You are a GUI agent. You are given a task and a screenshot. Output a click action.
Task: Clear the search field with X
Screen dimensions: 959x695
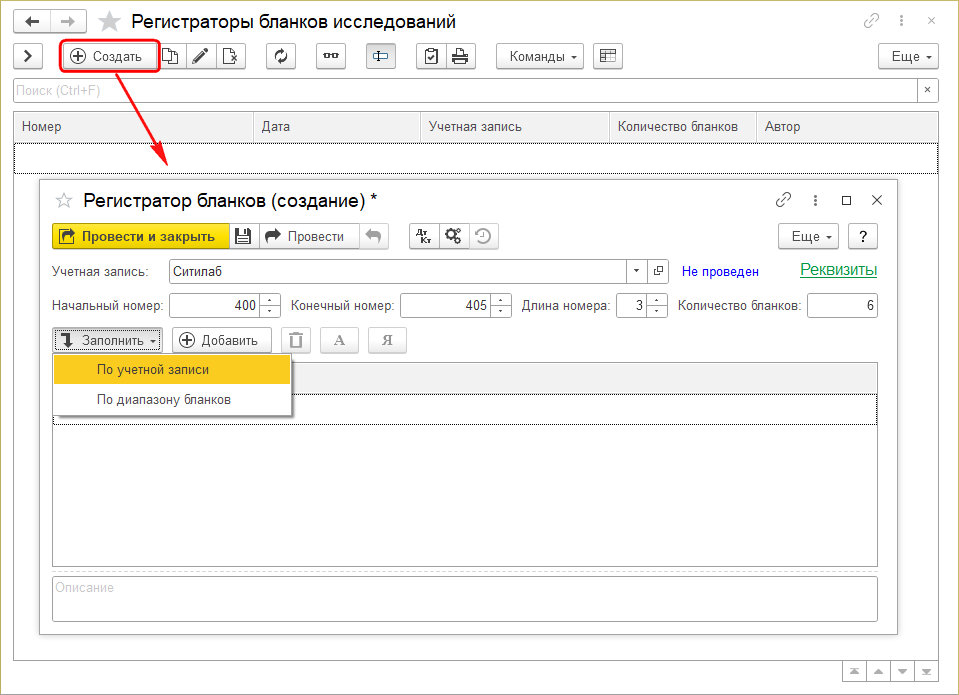(x=927, y=91)
